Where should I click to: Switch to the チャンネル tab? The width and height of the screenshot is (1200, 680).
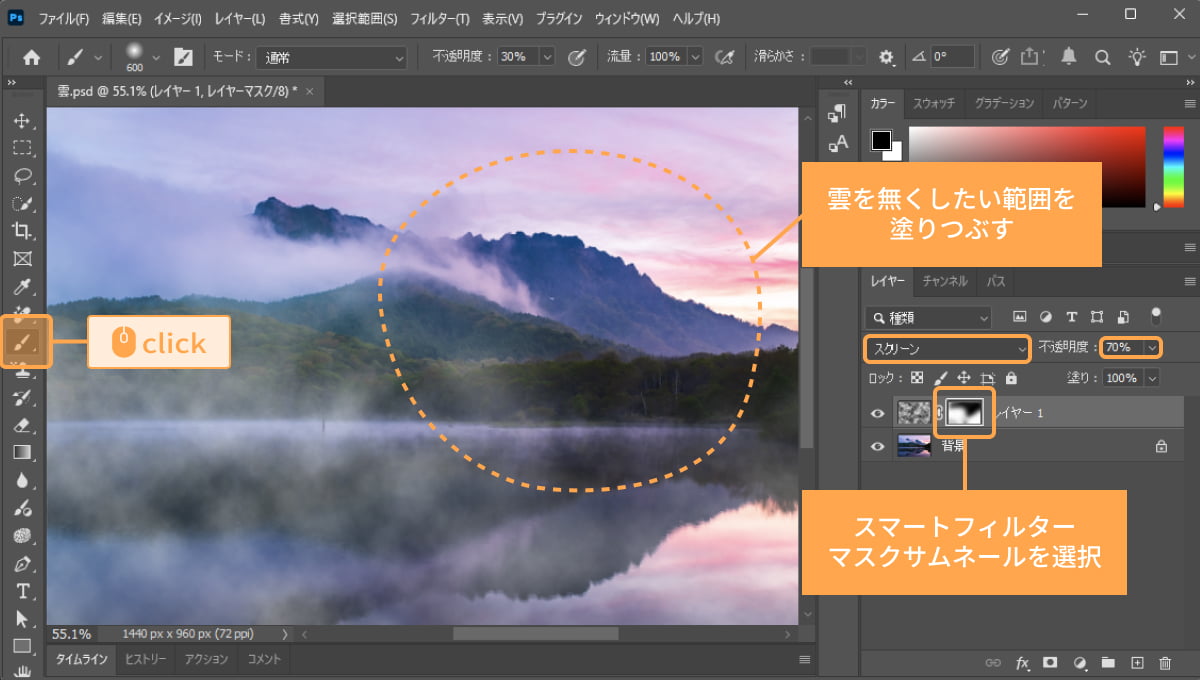tap(944, 281)
